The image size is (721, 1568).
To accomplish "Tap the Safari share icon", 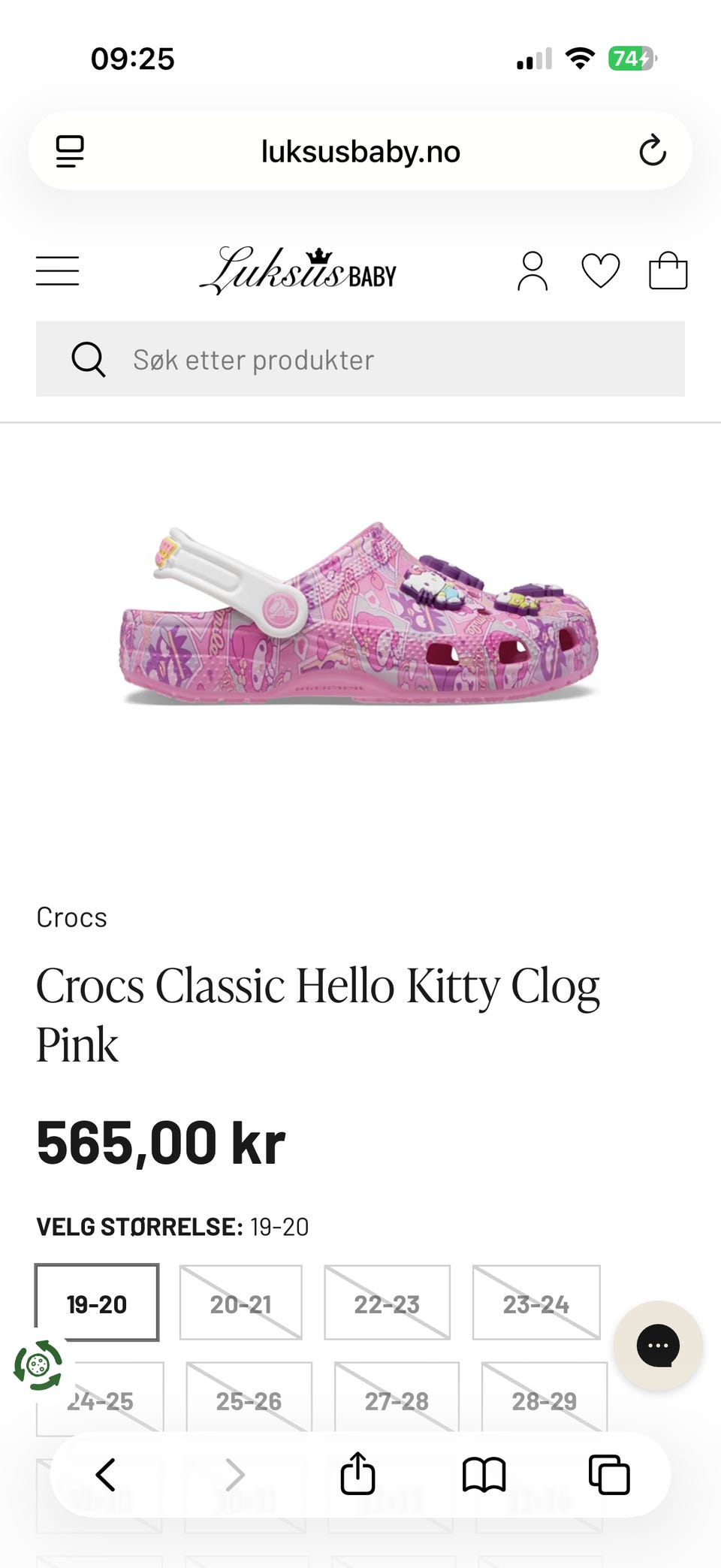I will point(357,1473).
